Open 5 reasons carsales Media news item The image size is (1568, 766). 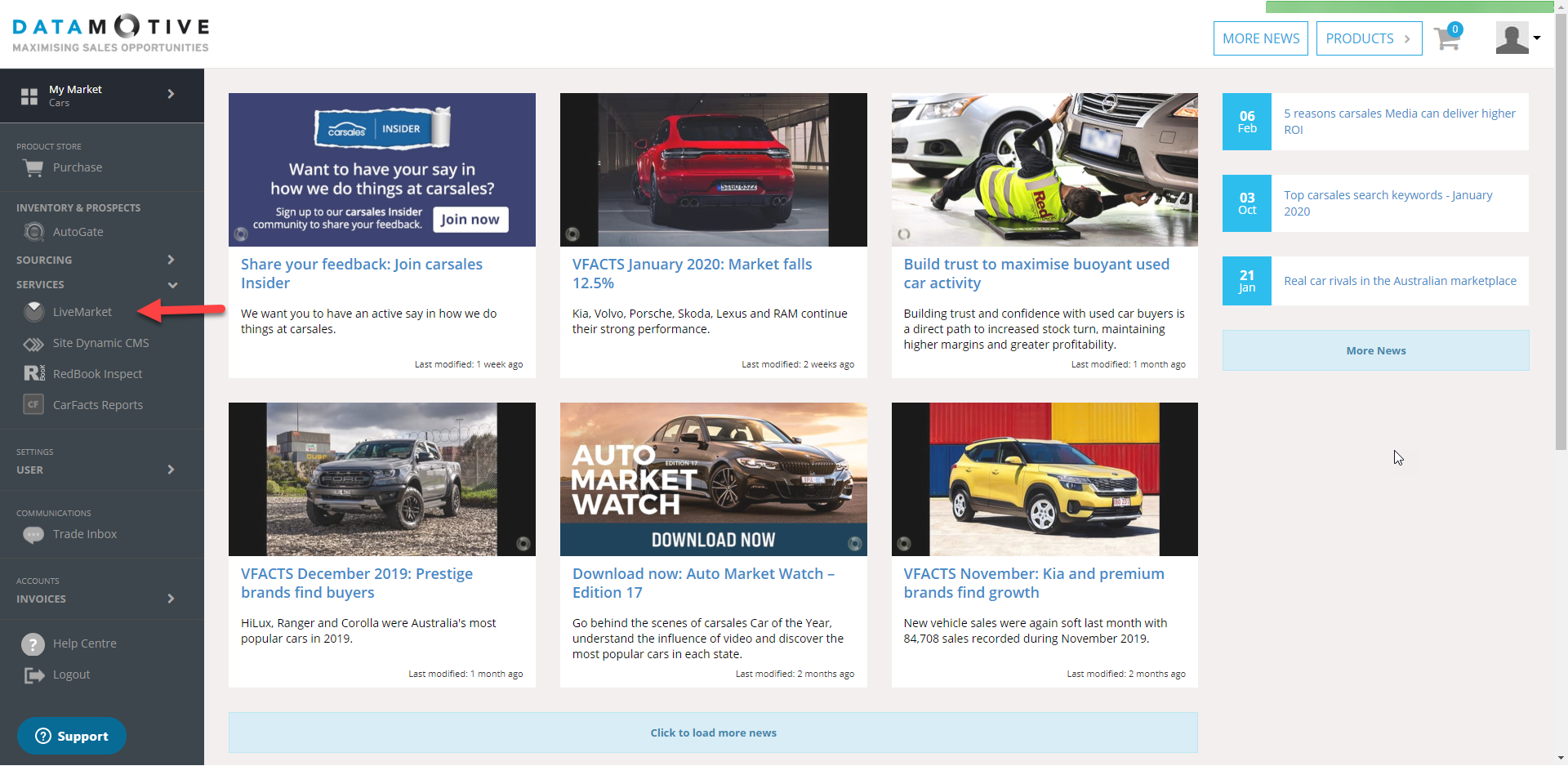coord(1400,122)
